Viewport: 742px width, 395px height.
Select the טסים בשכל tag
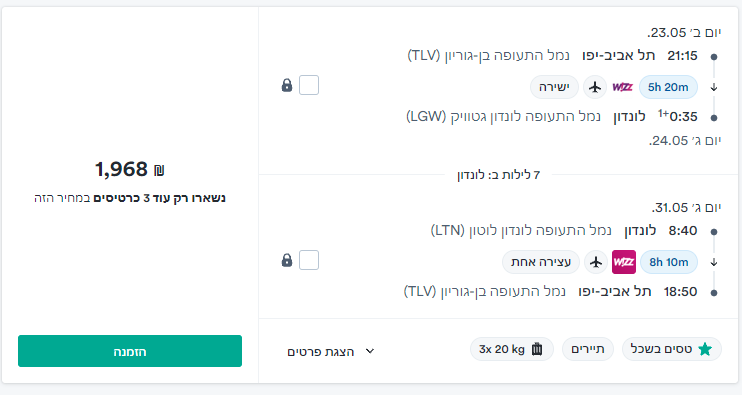671,349
